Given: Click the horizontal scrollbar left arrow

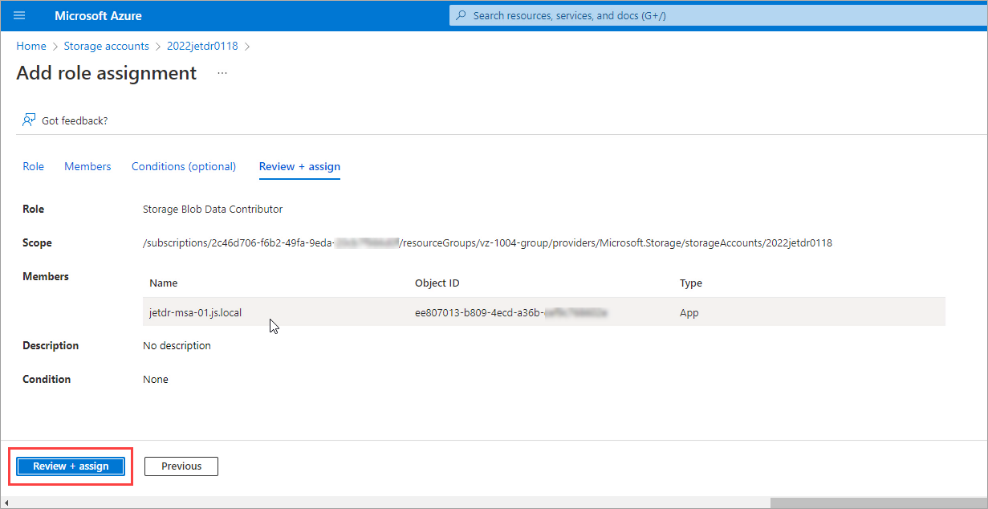Looking at the screenshot, I should (7, 502).
